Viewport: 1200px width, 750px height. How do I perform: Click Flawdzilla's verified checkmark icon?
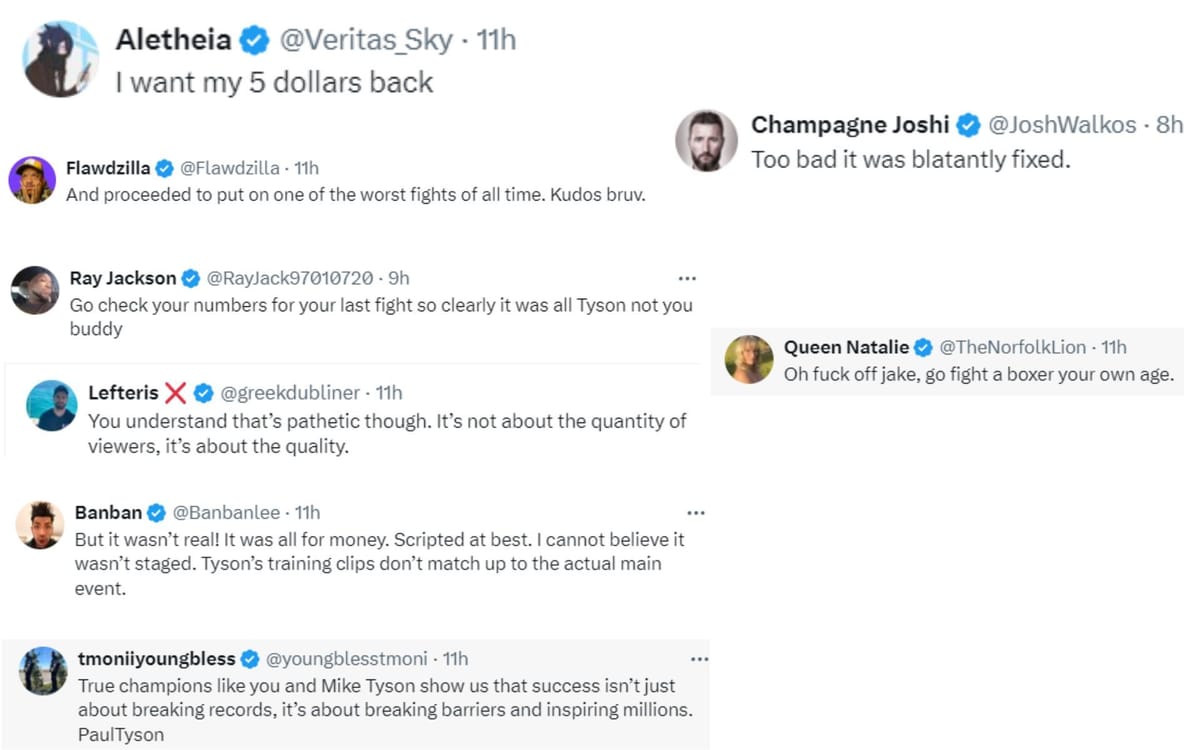[x=164, y=168]
